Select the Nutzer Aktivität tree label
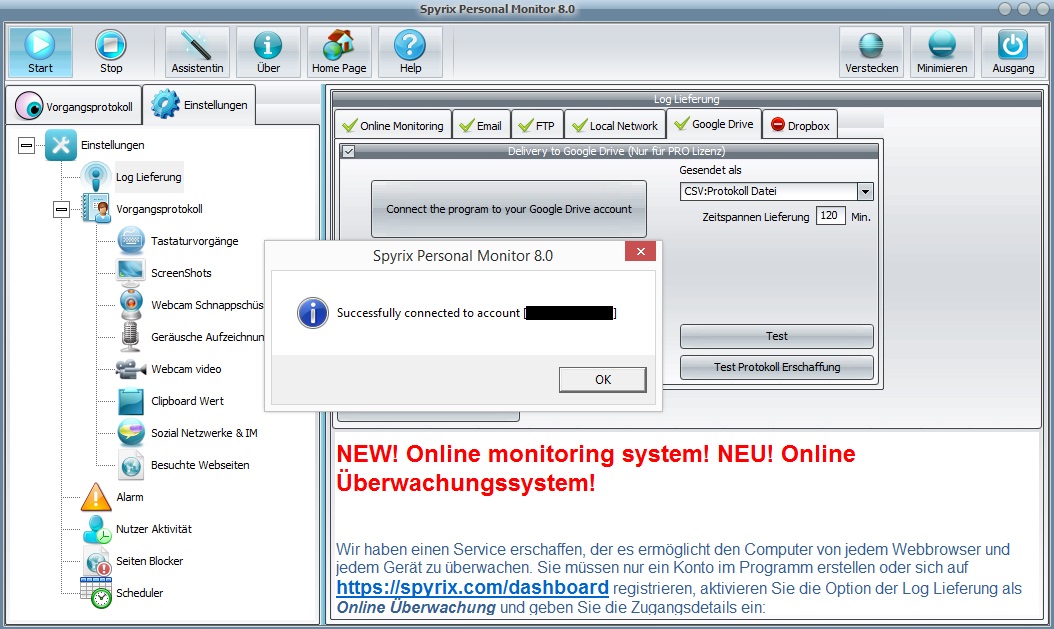Screen dimensions: 1054x629 pos(154,529)
